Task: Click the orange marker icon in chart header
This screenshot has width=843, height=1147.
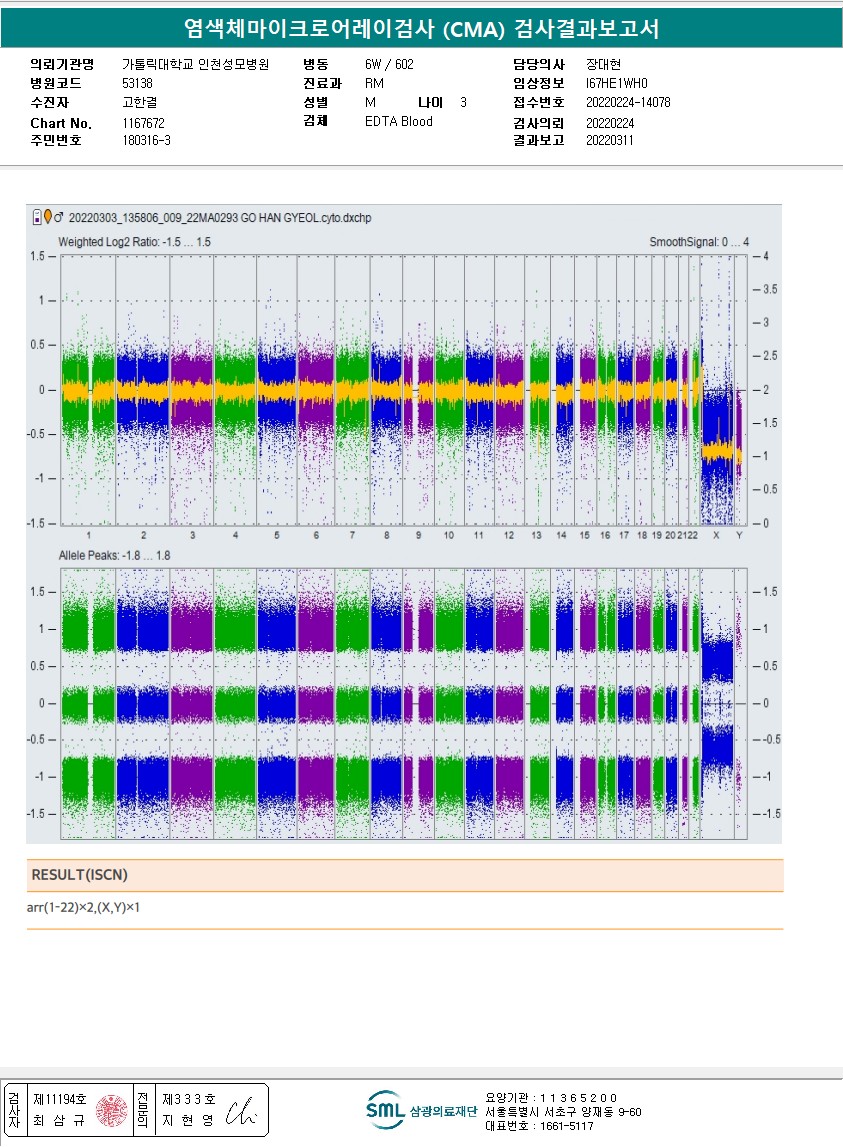Action: pos(47,217)
